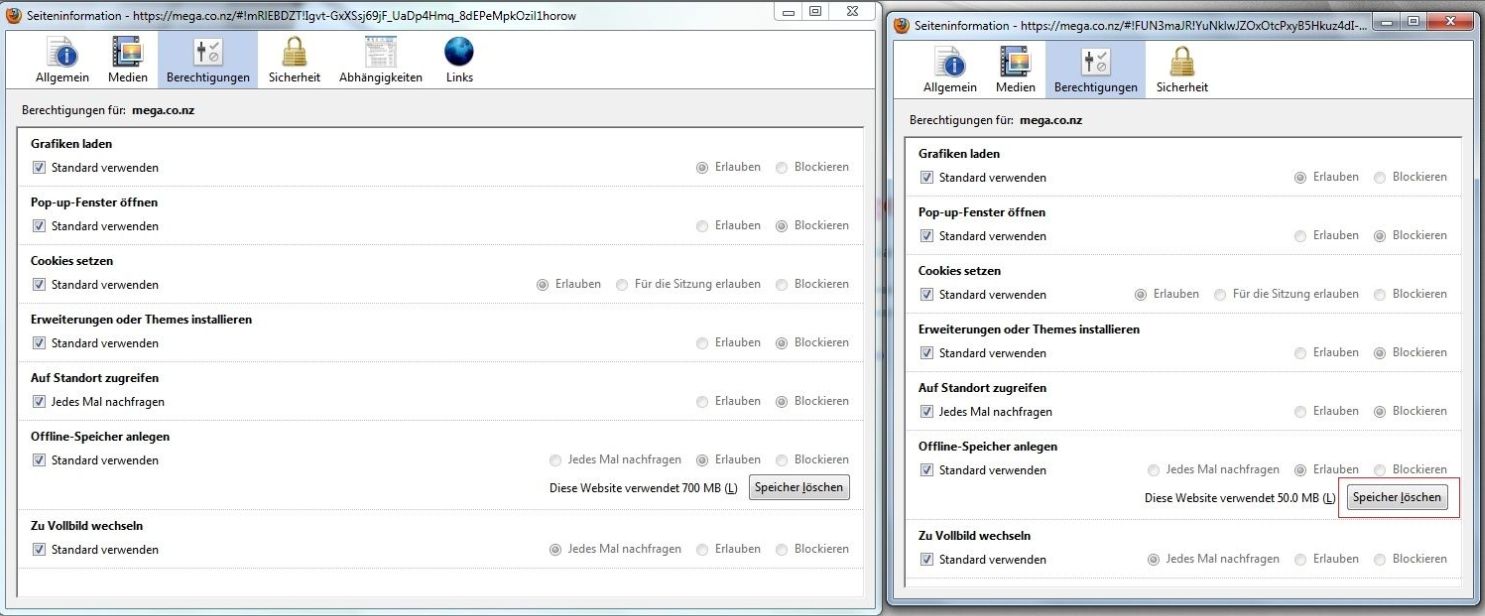The height and width of the screenshot is (616, 1485).
Task: Click Speicher löschen button in right window
Action: coord(1397,498)
